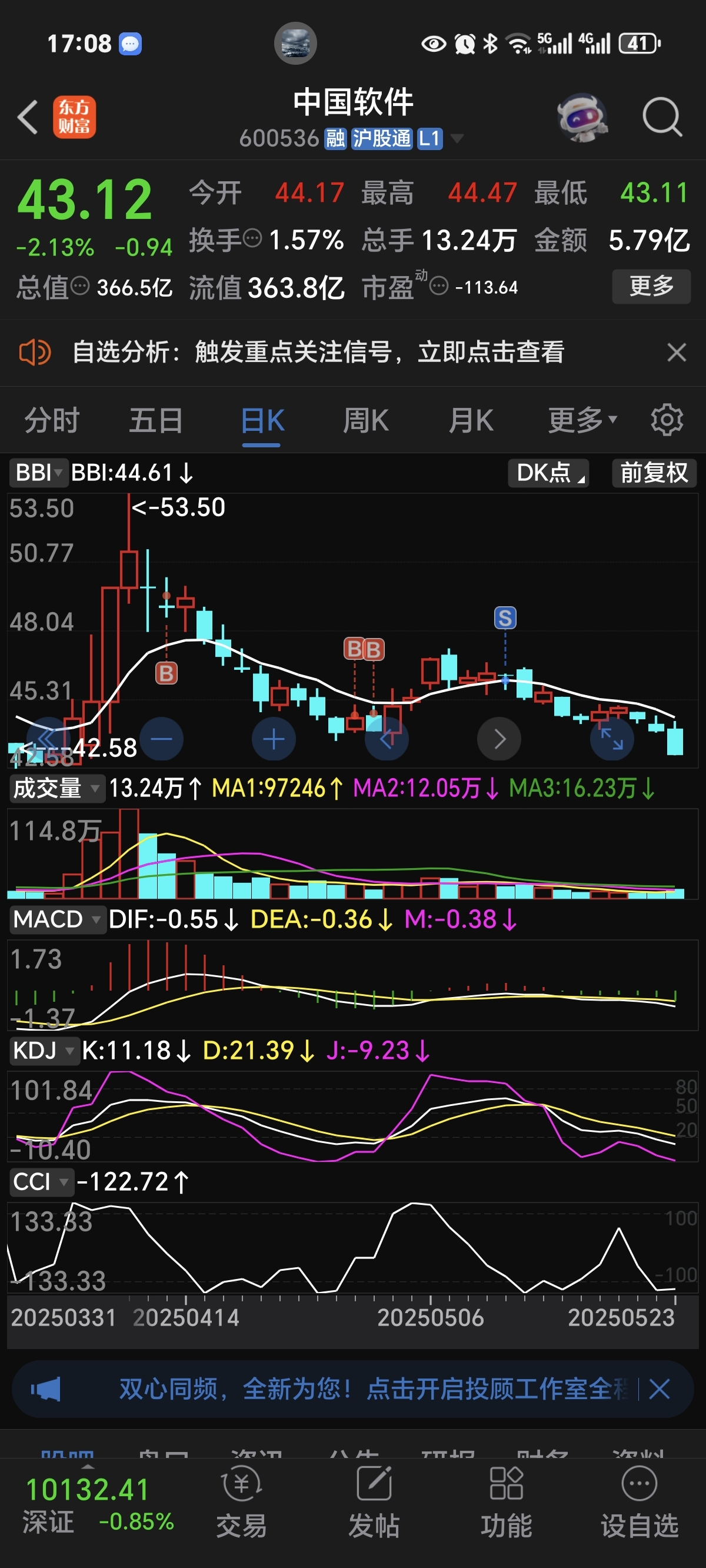The width and height of the screenshot is (706, 1568).
Task: Open the 东方财富 logo icon
Action: 74,117
